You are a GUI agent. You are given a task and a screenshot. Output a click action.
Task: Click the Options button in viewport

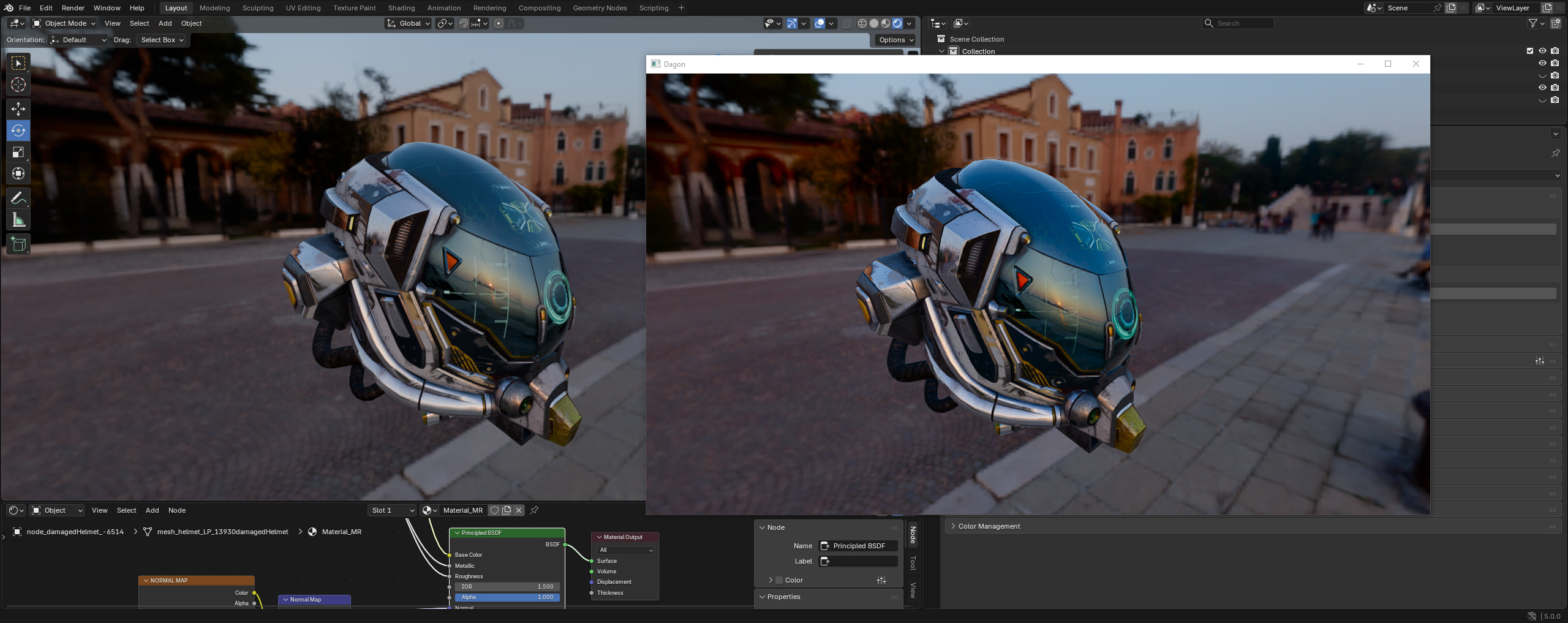tap(895, 40)
